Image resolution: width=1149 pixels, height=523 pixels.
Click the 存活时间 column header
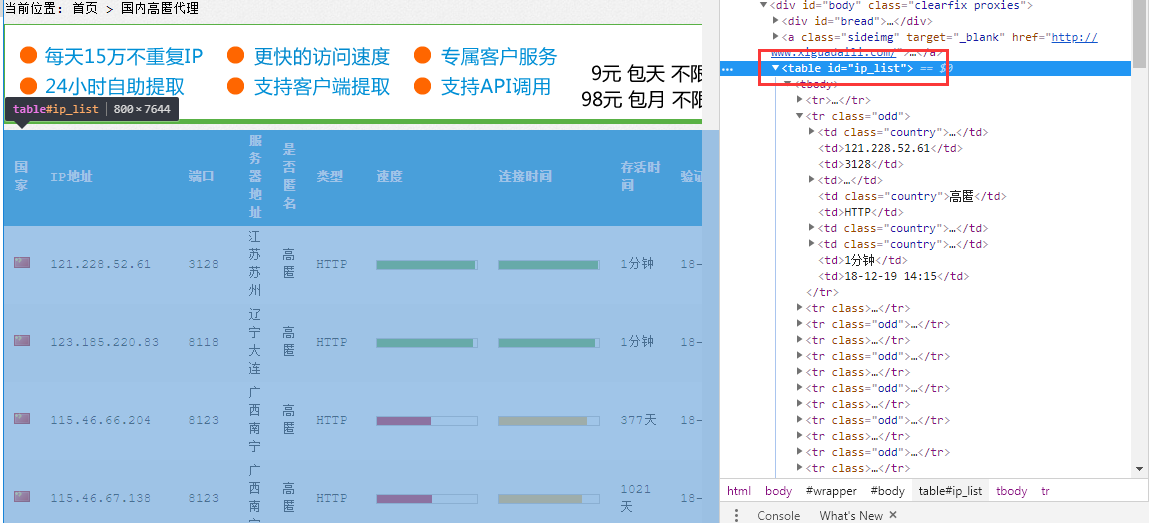[x=640, y=177]
